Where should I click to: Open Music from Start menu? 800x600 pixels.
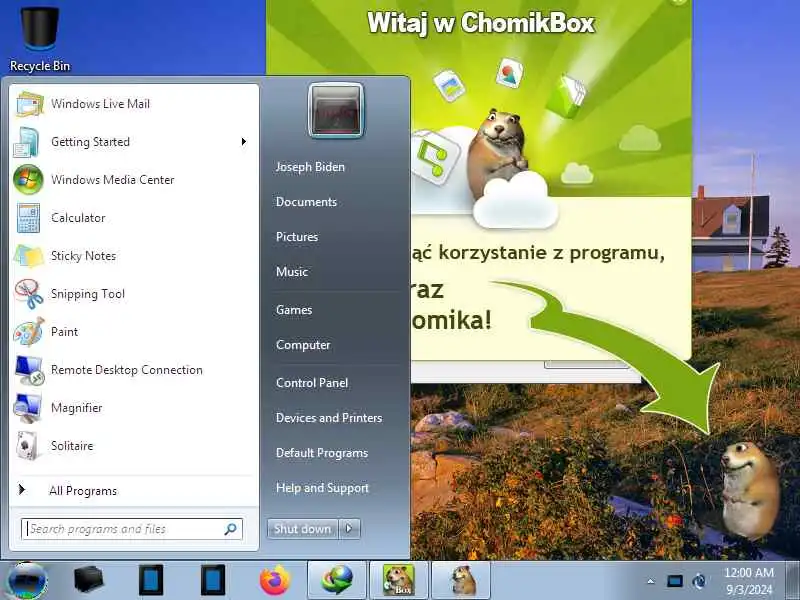pos(292,272)
